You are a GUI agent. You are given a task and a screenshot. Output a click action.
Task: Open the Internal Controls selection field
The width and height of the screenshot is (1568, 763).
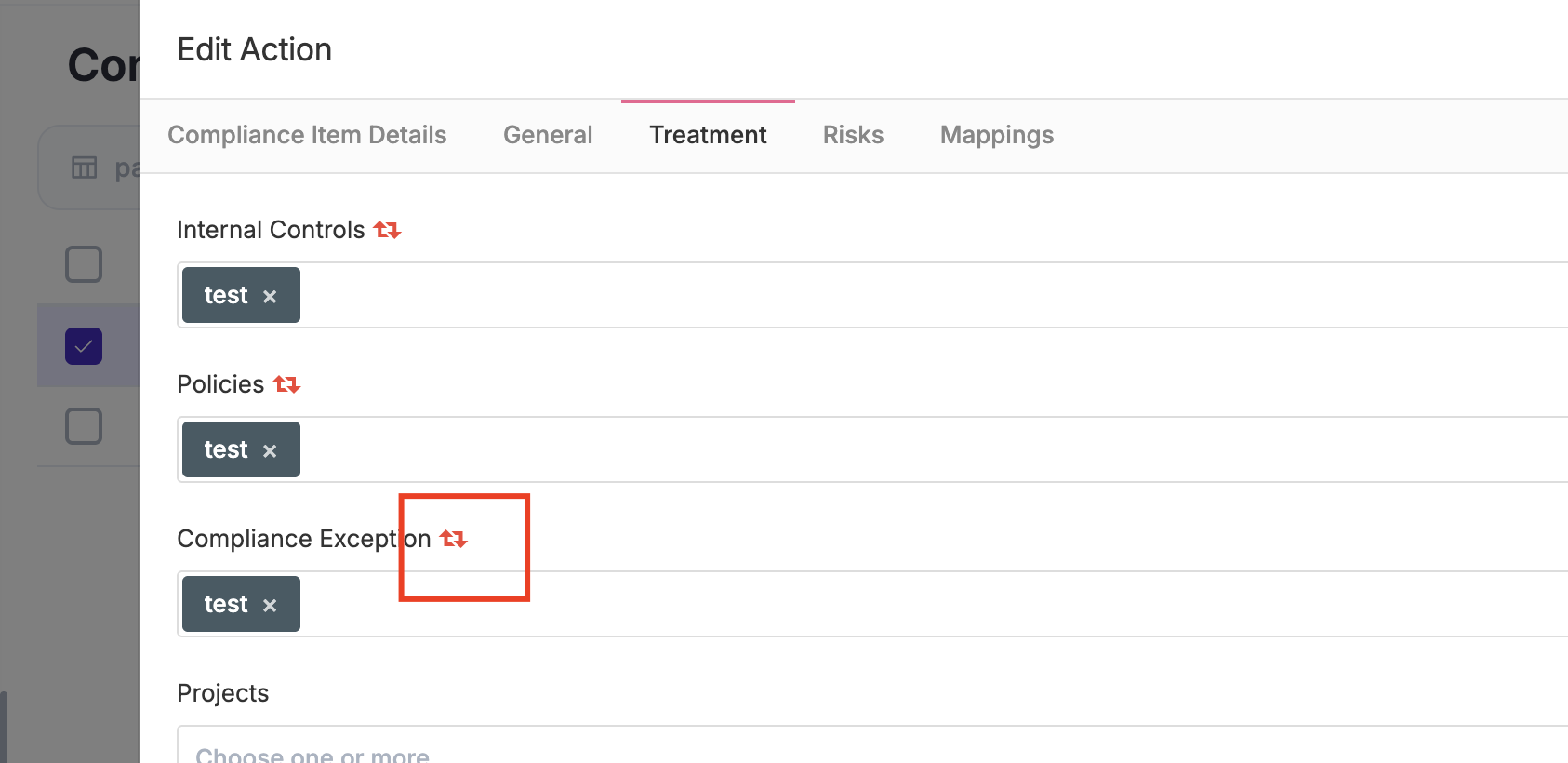[872, 295]
